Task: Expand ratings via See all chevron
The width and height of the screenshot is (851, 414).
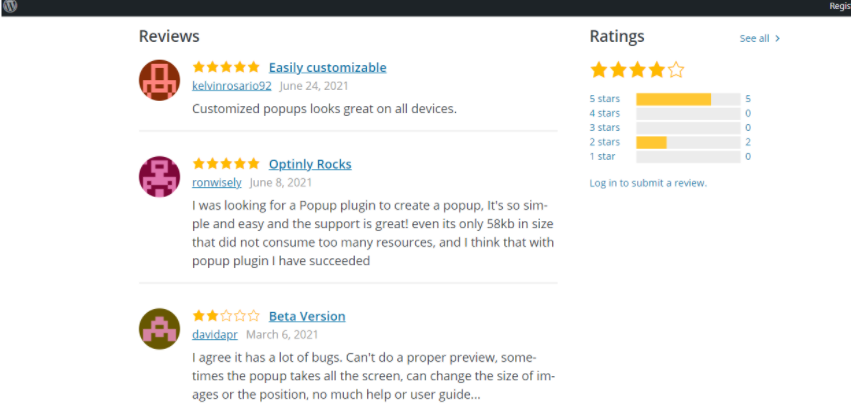Action: (777, 39)
